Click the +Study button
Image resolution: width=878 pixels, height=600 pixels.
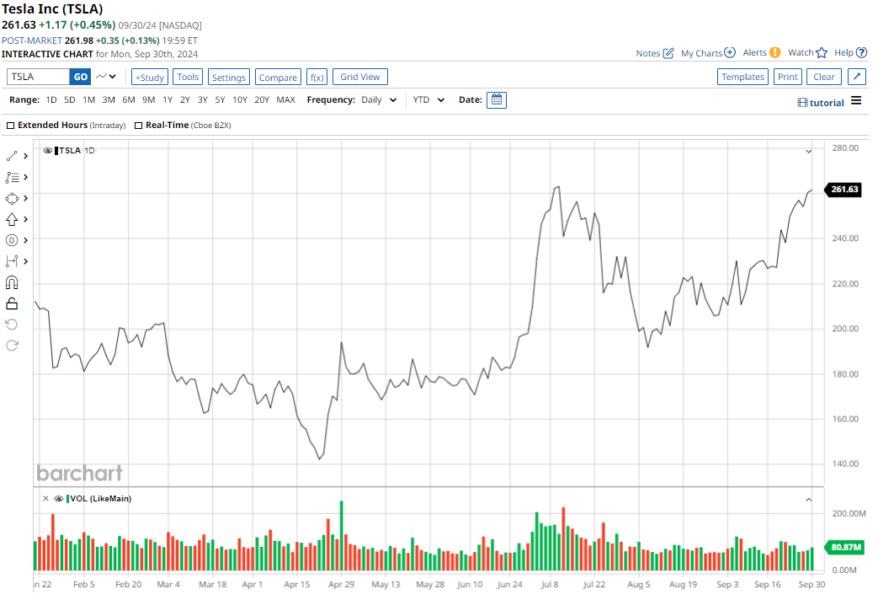(150, 77)
